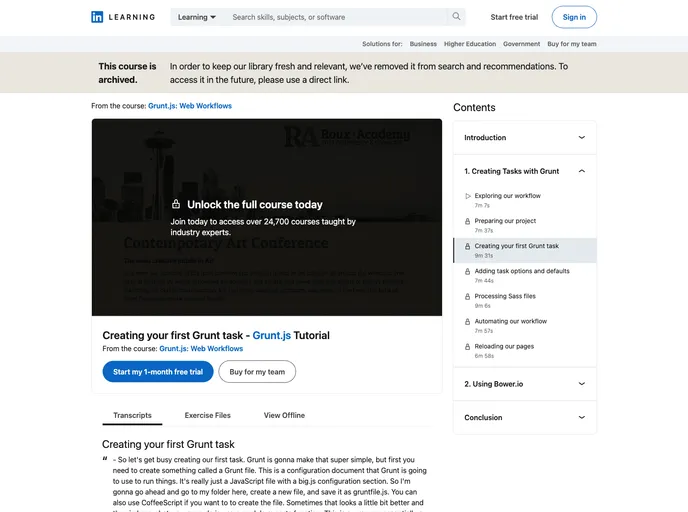This screenshot has width=688, height=512.
Task: Click the lock icon beside Automating our workflow
Action: pos(467,321)
